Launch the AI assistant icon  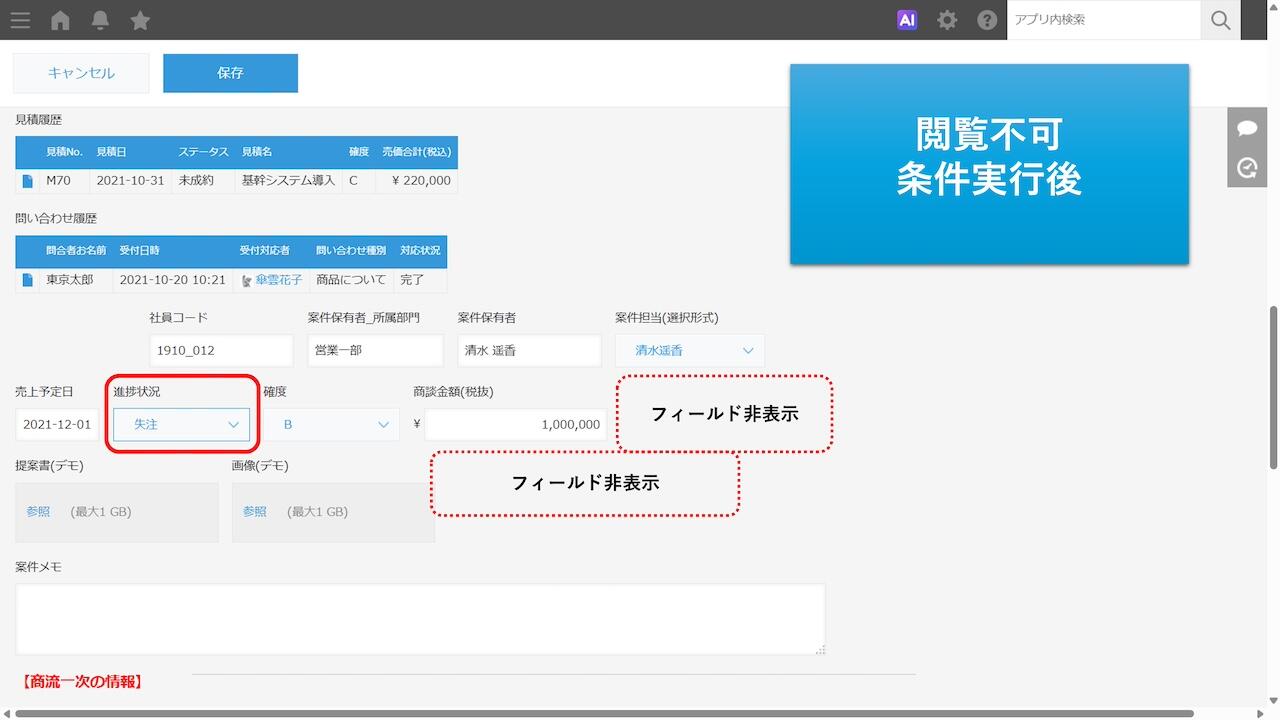pyautogui.click(x=907, y=20)
